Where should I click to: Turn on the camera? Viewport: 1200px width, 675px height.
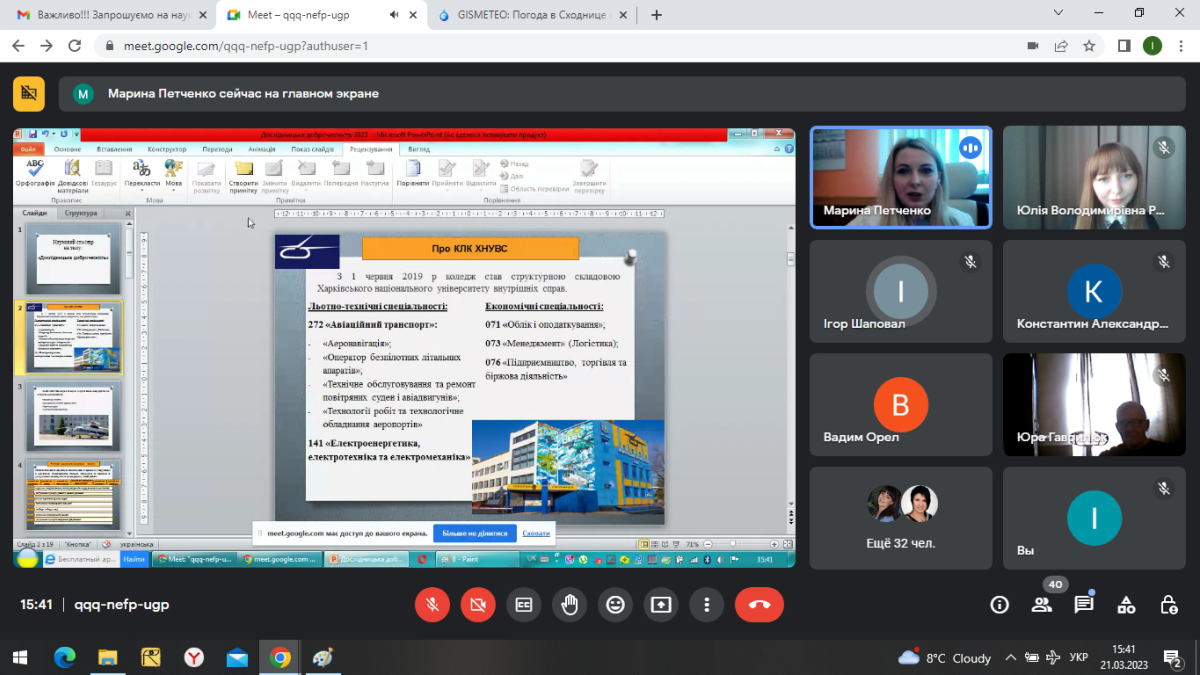click(x=477, y=605)
